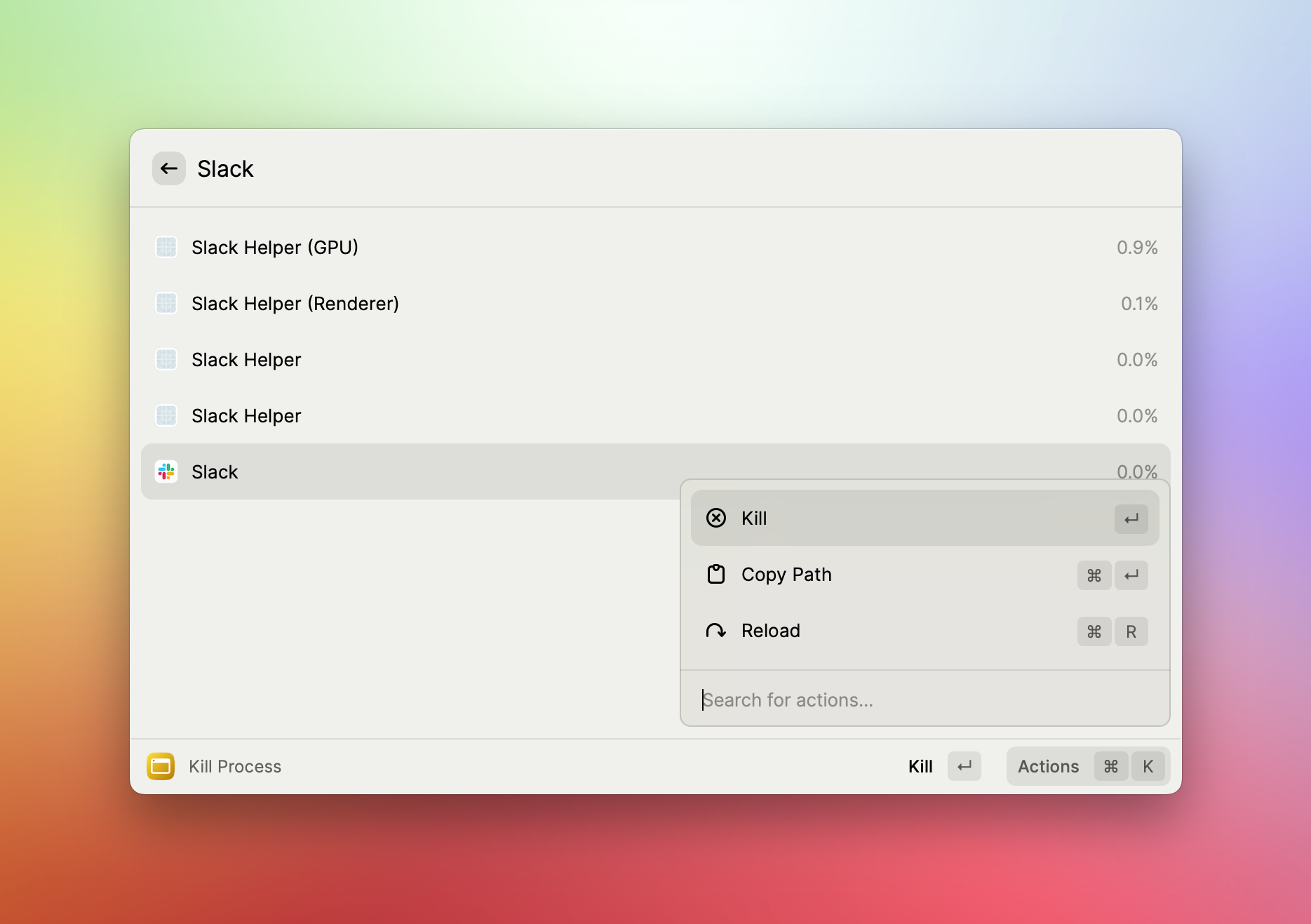
Task: Choose Copy Path from actions menu
Action: 925,574
